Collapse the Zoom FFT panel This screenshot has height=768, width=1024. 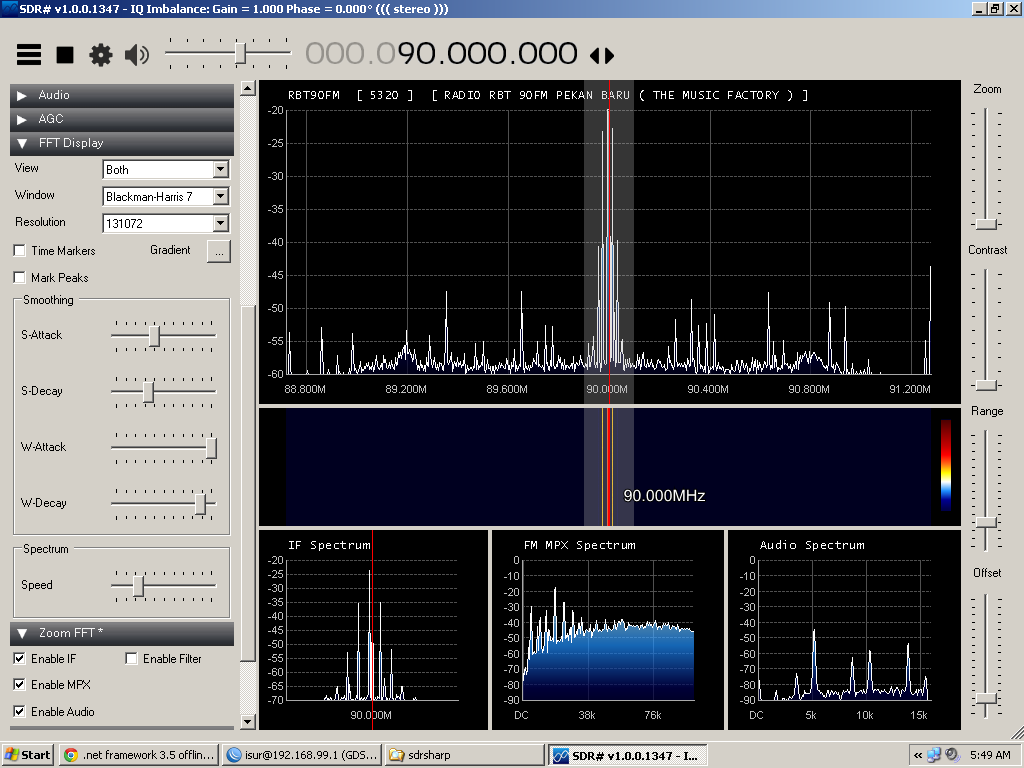122,633
